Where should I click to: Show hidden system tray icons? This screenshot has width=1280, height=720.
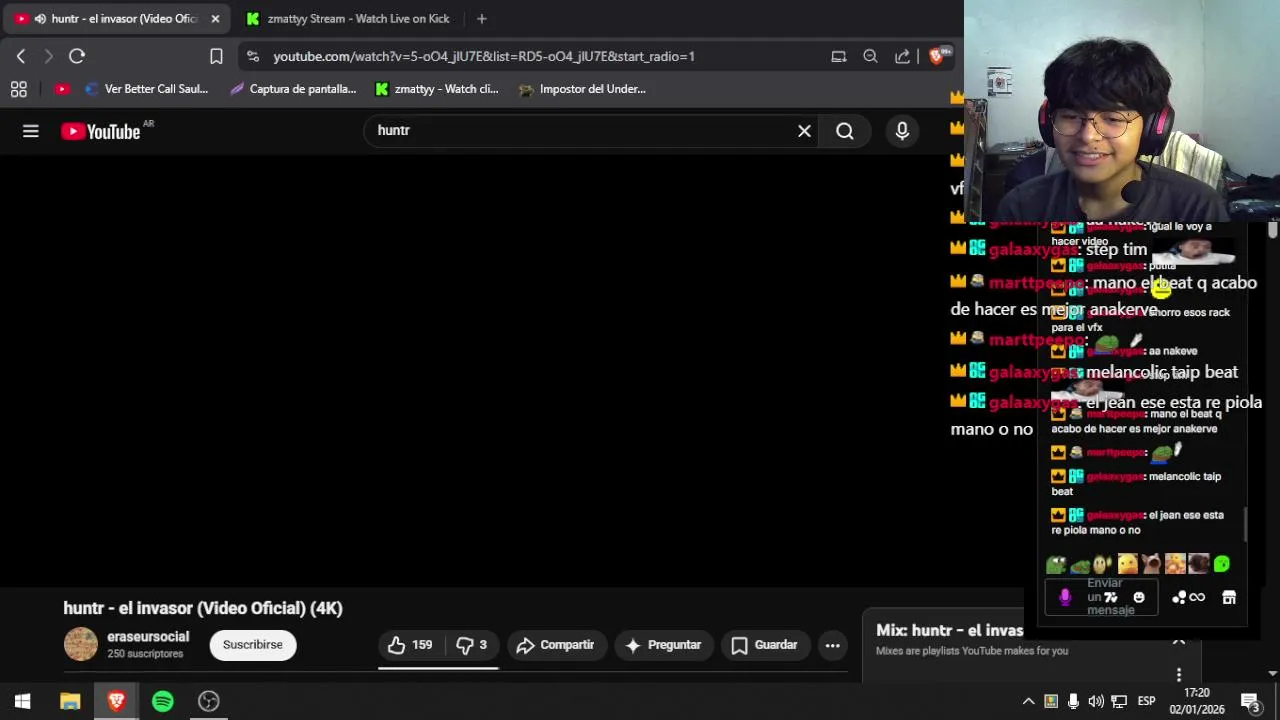[1028, 701]
